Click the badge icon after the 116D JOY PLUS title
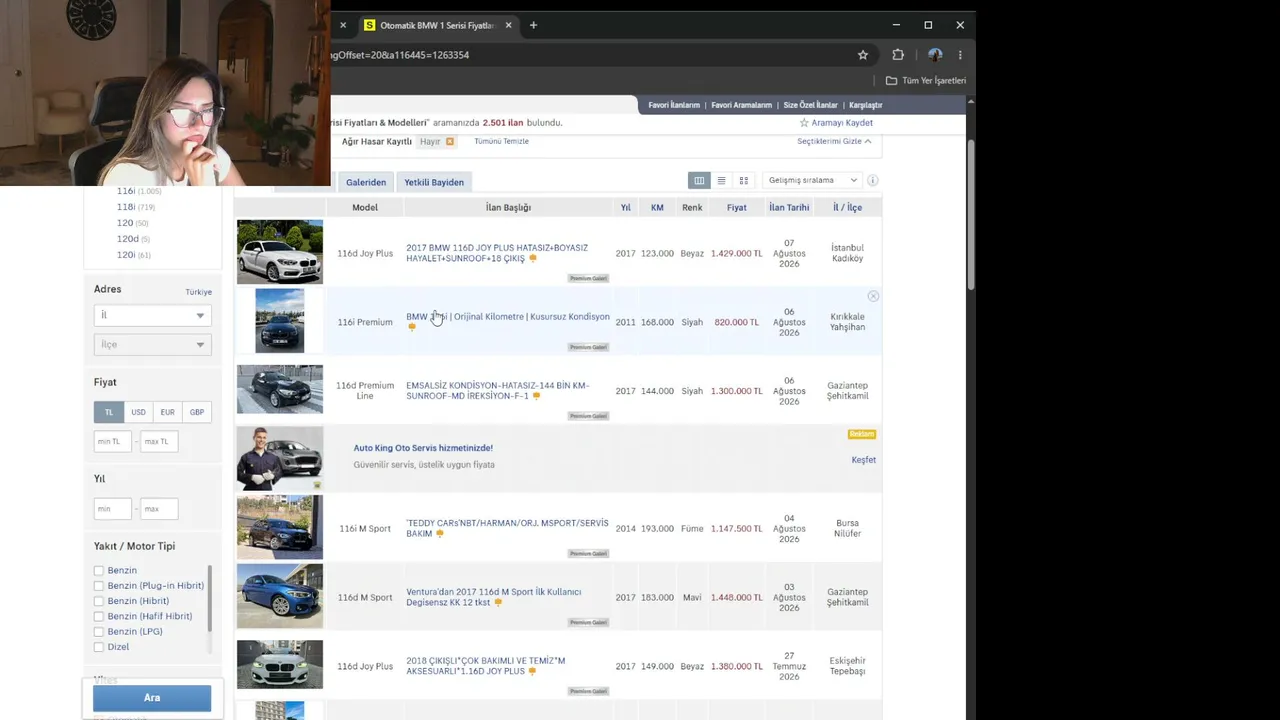This screenshot has height=720, width=1280. click(x=533, y=259)
